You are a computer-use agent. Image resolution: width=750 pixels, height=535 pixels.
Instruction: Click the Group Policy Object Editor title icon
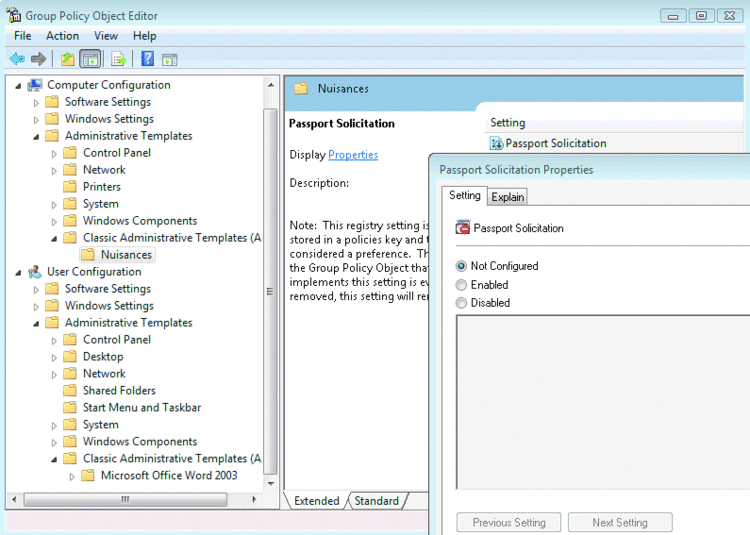(14, 15)
